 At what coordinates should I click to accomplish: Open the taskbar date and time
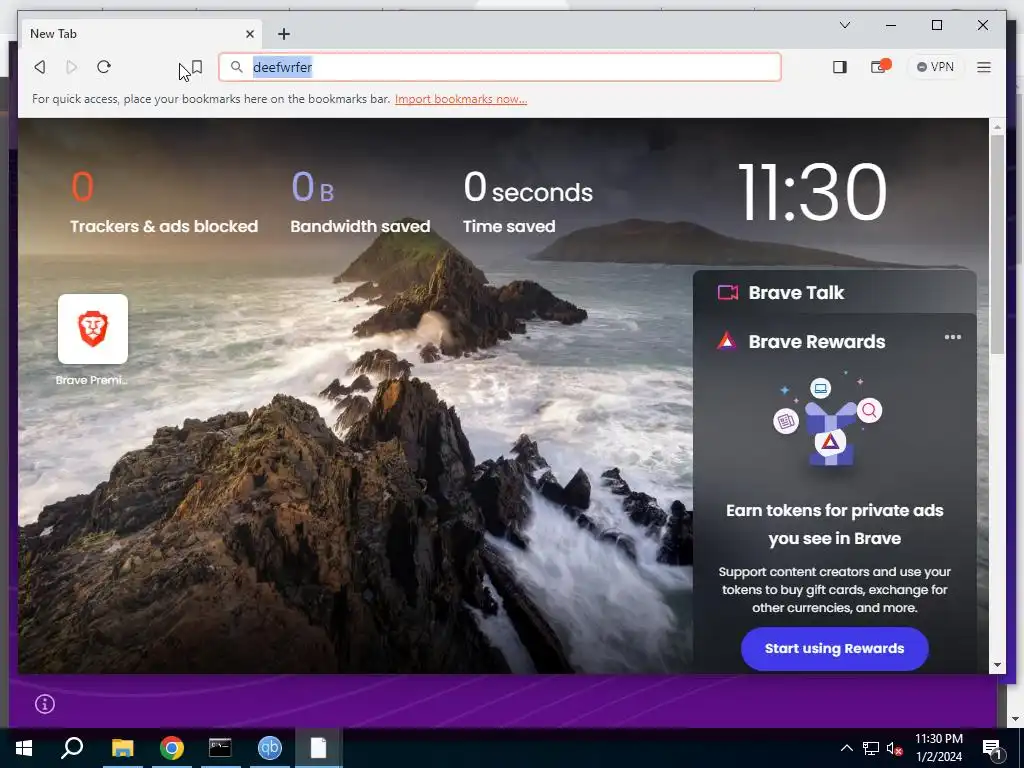point(938,748)
